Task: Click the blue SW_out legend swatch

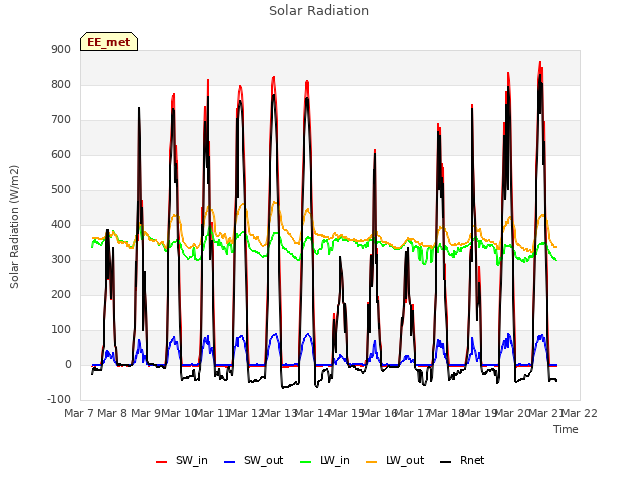Action: tap(230, 462)
